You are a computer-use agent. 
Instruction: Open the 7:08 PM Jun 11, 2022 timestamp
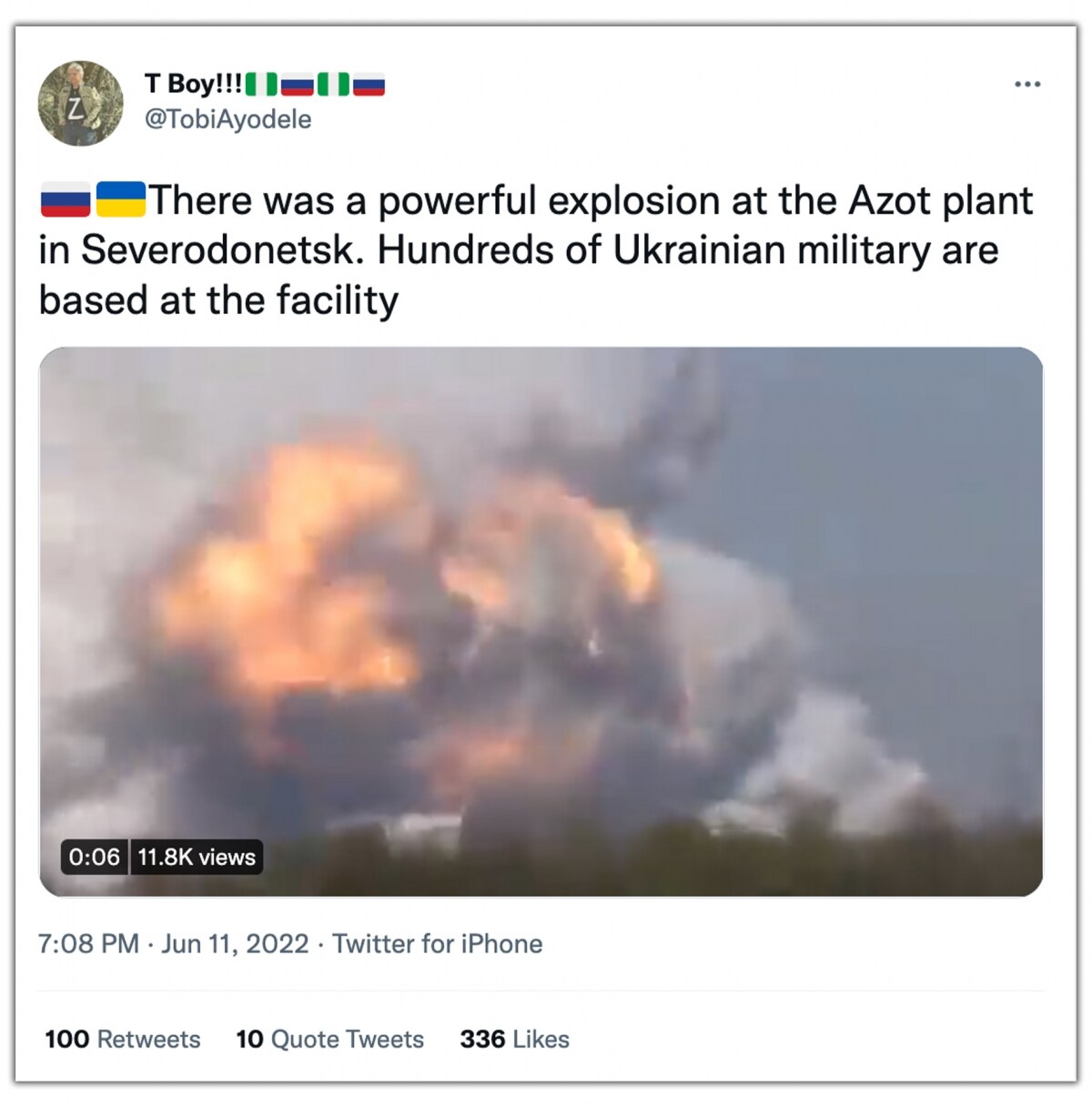[173, 943]
